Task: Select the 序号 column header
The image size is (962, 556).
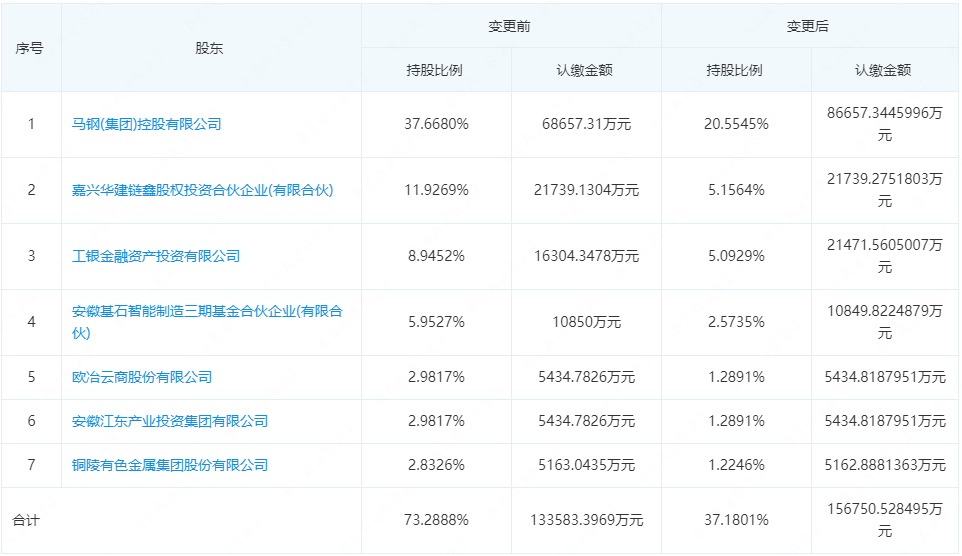Action: point(30,48)
